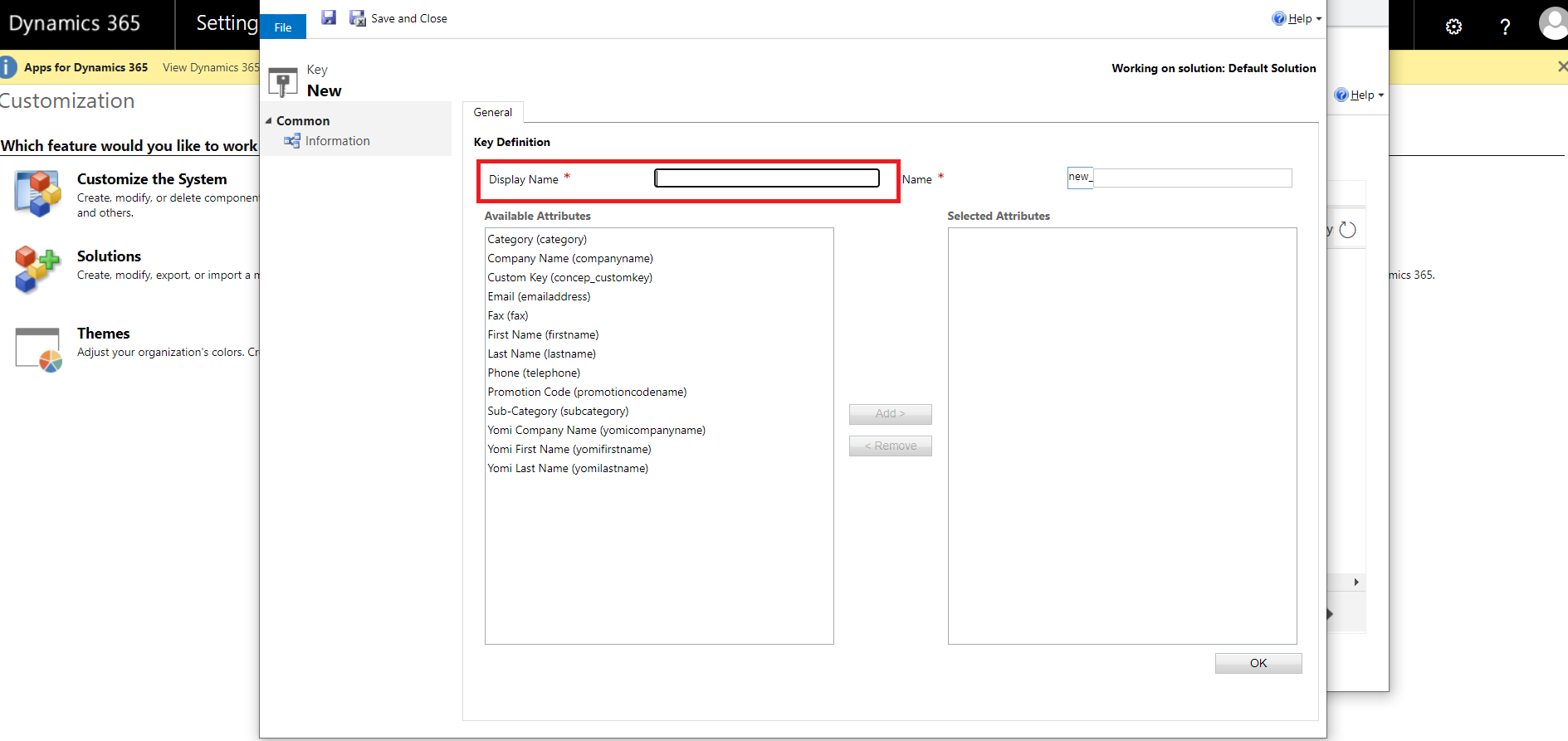Collapse the Common section

[x=268, y=121]
